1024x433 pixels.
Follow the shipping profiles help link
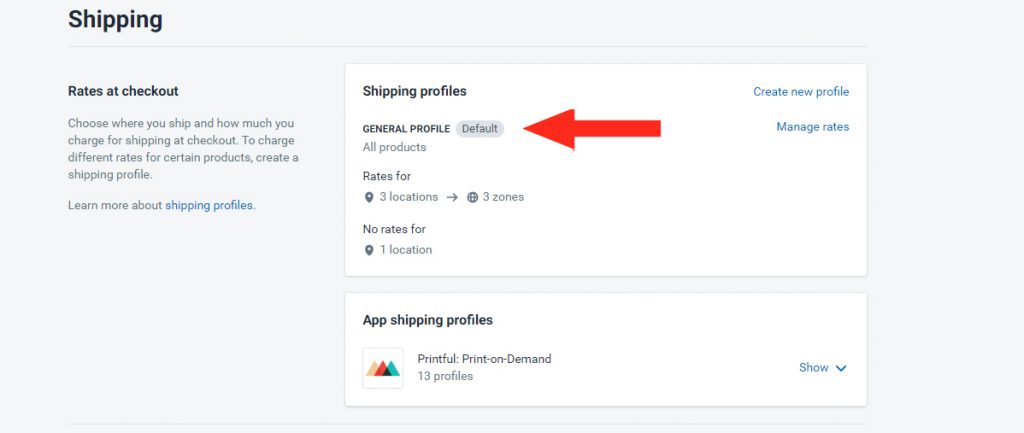tap(209, 205)
